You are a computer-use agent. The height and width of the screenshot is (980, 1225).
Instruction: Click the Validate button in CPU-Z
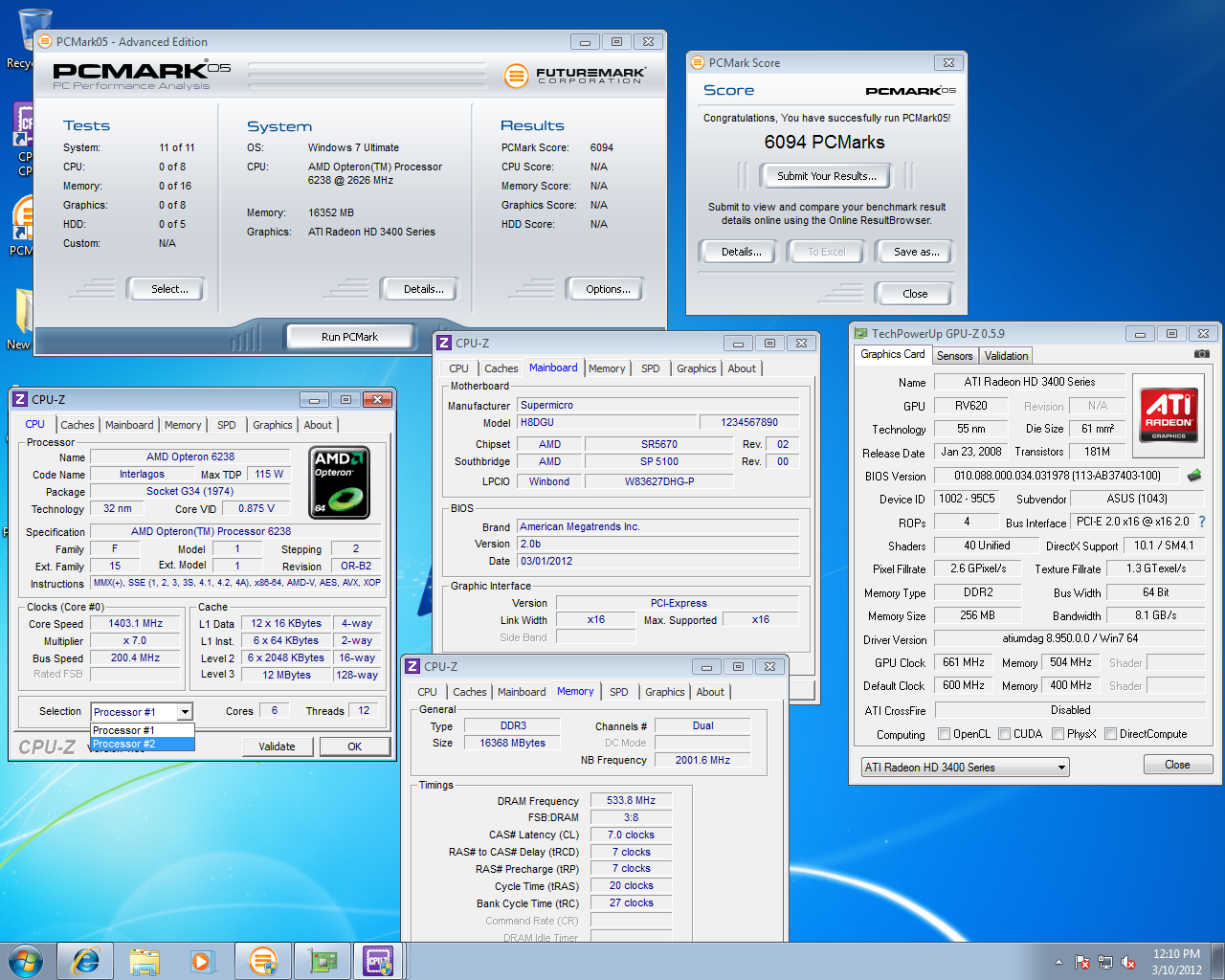[x=277, y=746]
